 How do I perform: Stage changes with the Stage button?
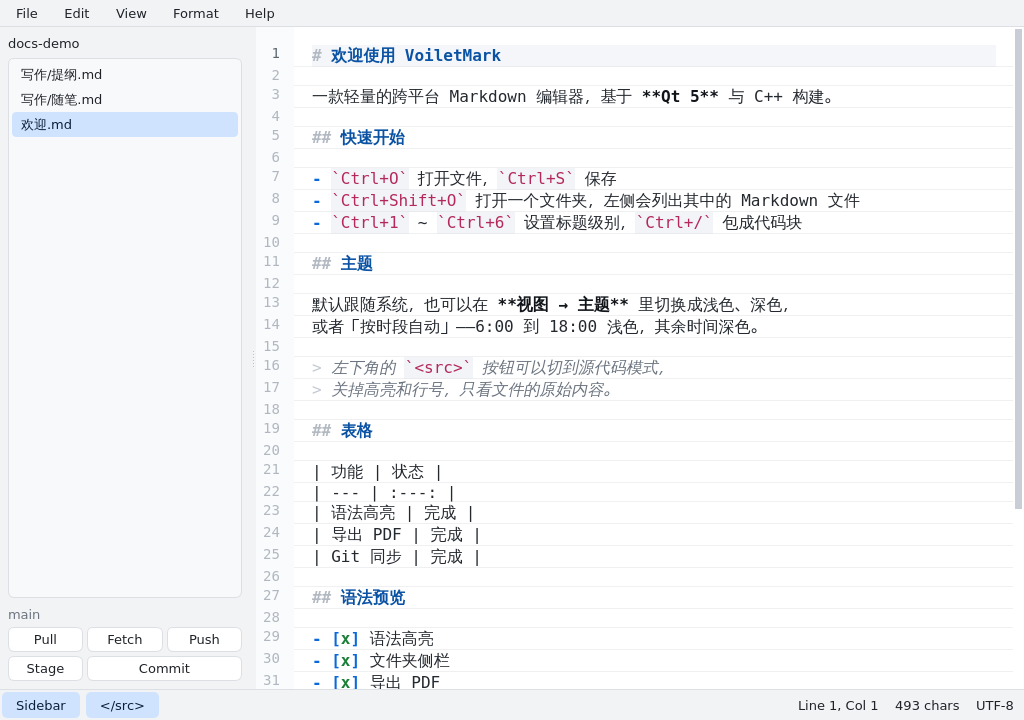point(45,668)
